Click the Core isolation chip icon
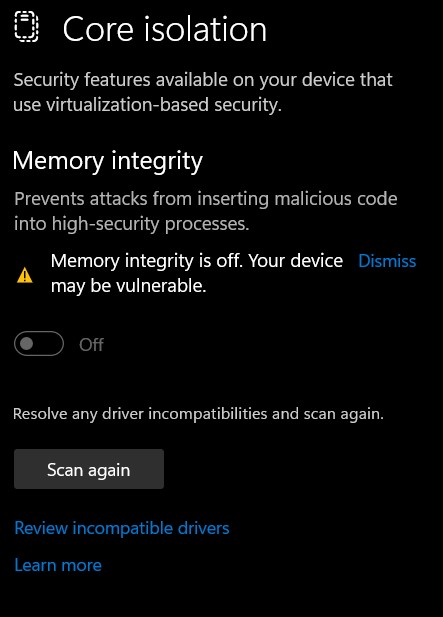The image size is (443, 617). (26, 27)
